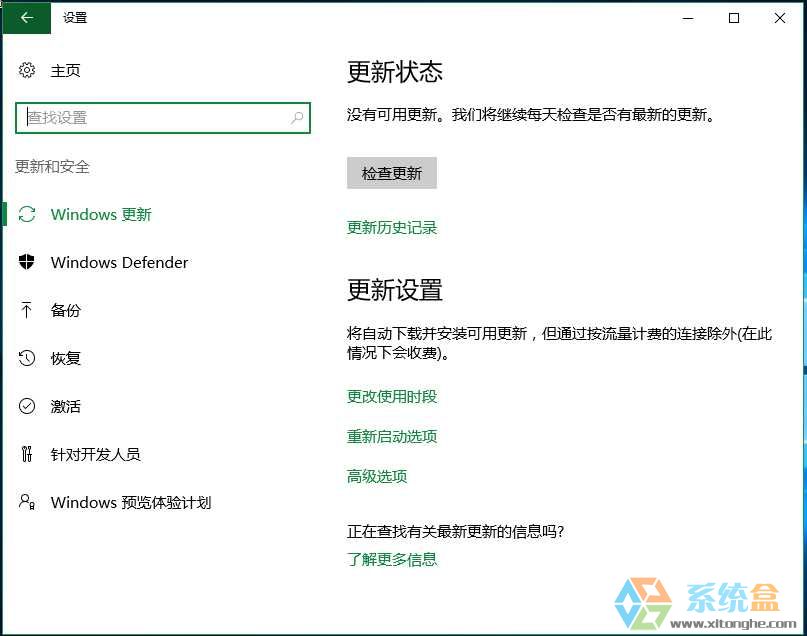Open the 高级选项 link
The height and width of the screenshot is (636, 807).
point(377,476)
